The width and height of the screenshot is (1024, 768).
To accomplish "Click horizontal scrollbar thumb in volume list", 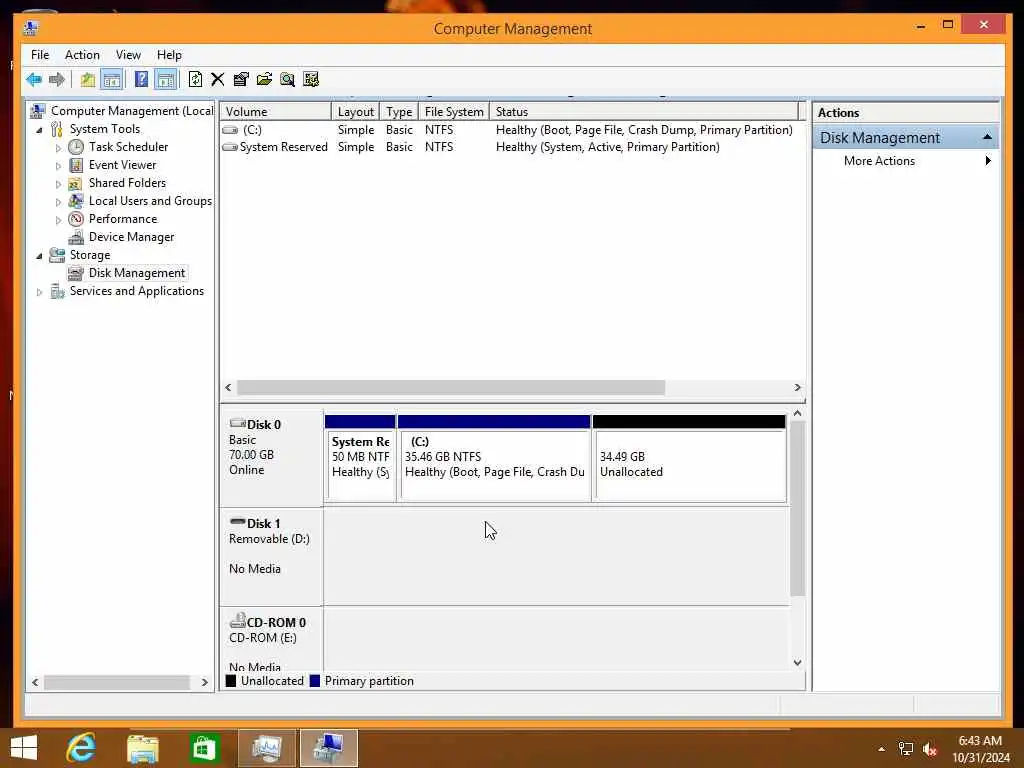I will [x=451, y=388].
